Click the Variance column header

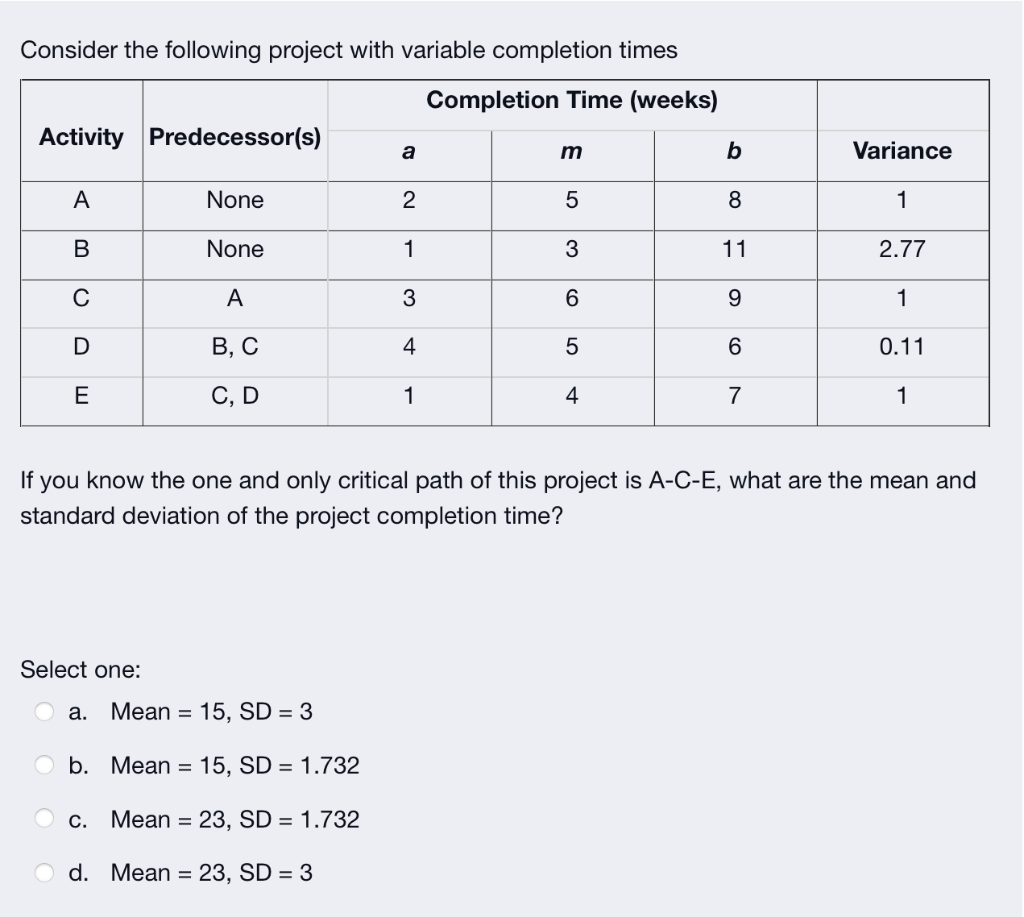(x=900, y=151)
